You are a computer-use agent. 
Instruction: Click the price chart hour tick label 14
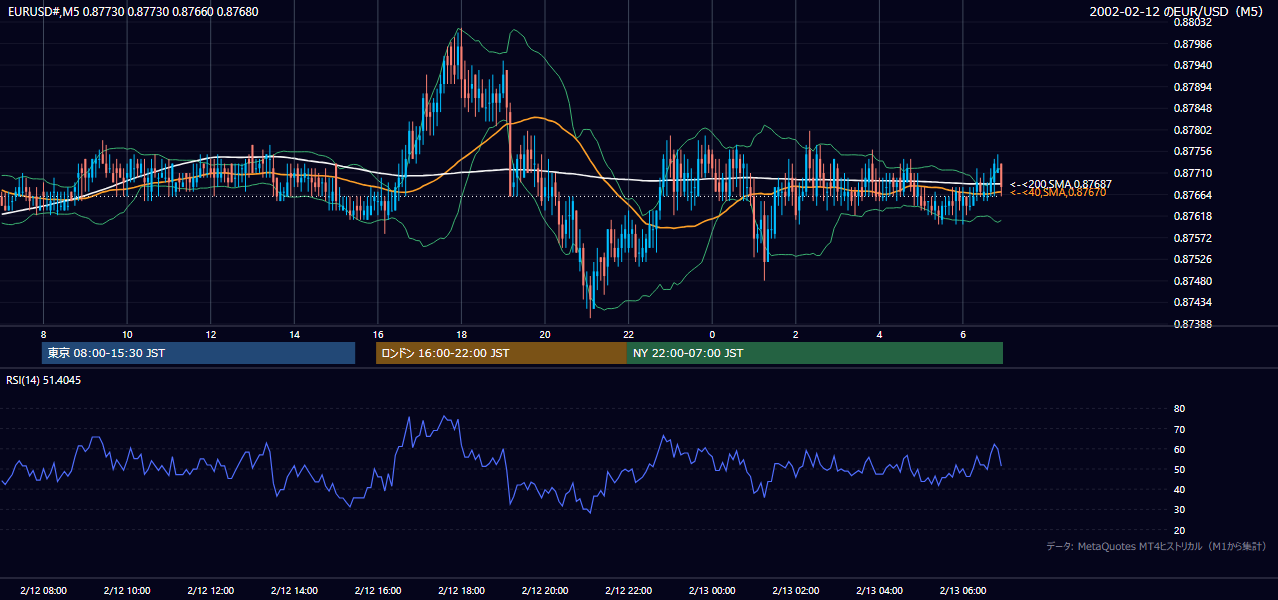294,334
